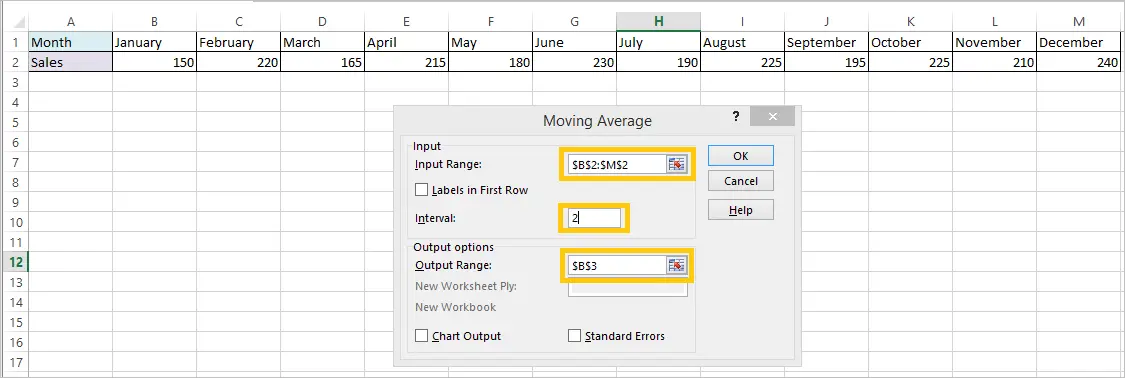The width and height of the screenshot is (1125, 378).
Task: Select column G header
Action: pos(574,22)
